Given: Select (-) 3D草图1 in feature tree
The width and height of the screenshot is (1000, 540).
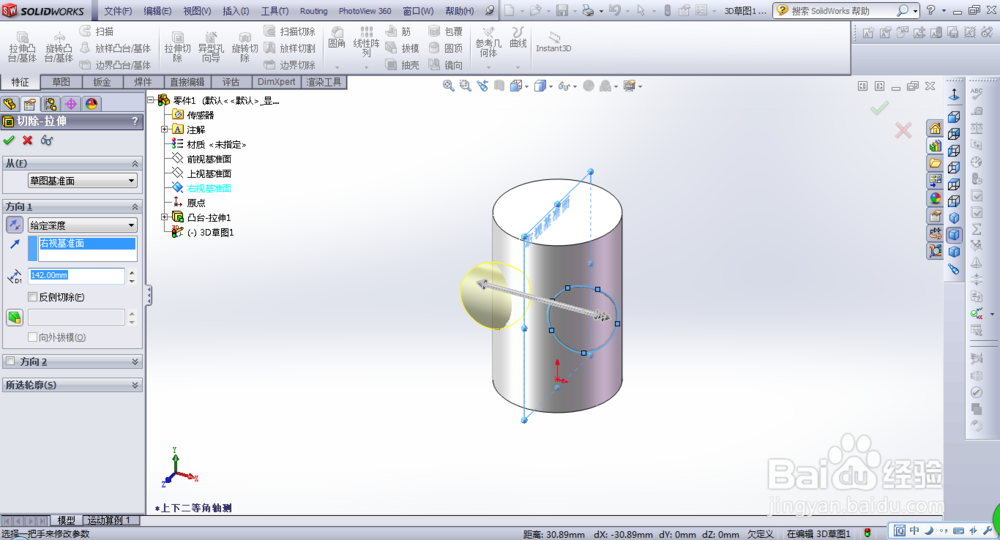Looking at the screenshot, I should [x=210, y=232].
